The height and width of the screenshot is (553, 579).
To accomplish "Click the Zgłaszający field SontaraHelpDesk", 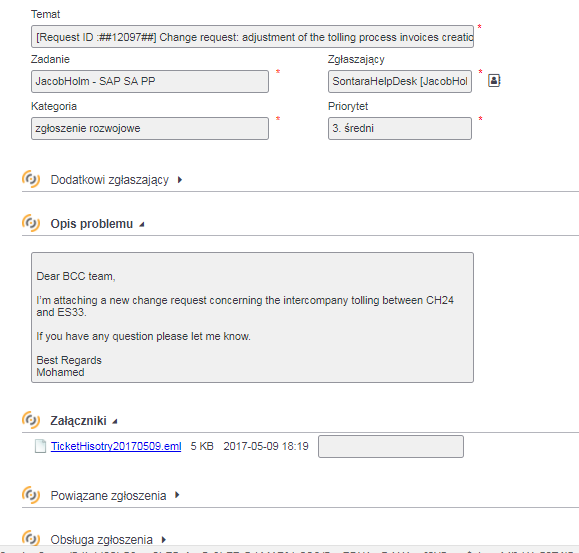I will pyautogui.click(x=400, y=81).
